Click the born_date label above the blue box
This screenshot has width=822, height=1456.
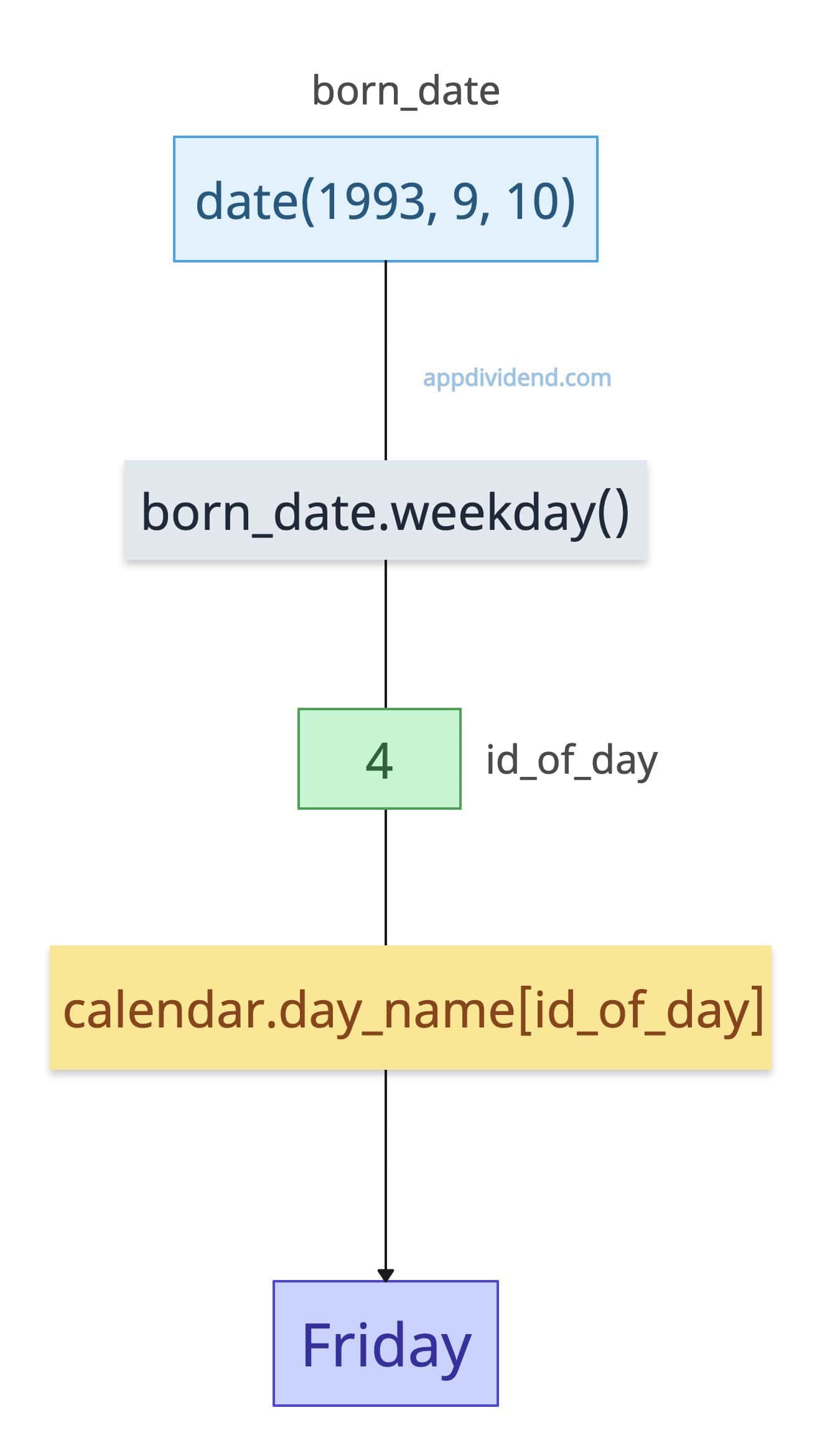point(406,91)
